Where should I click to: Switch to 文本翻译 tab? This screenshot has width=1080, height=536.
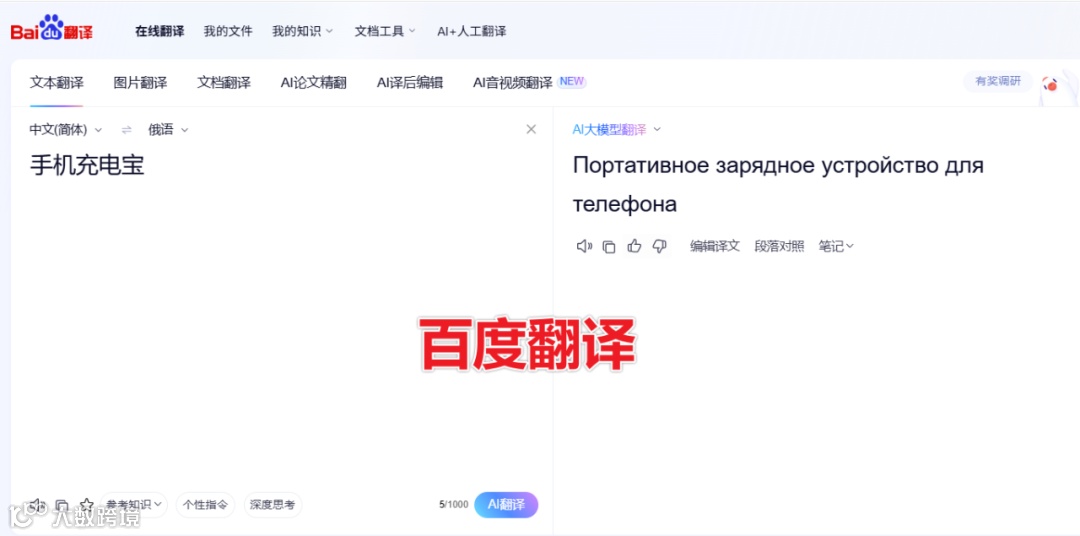click(56, 83)
